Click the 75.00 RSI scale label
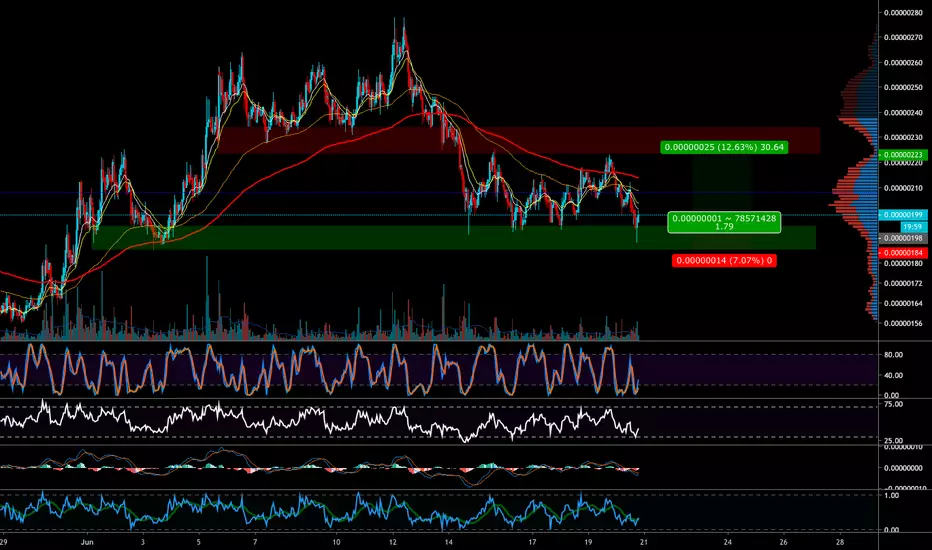Viewport: 932px width, 550px height. point(893,404)
